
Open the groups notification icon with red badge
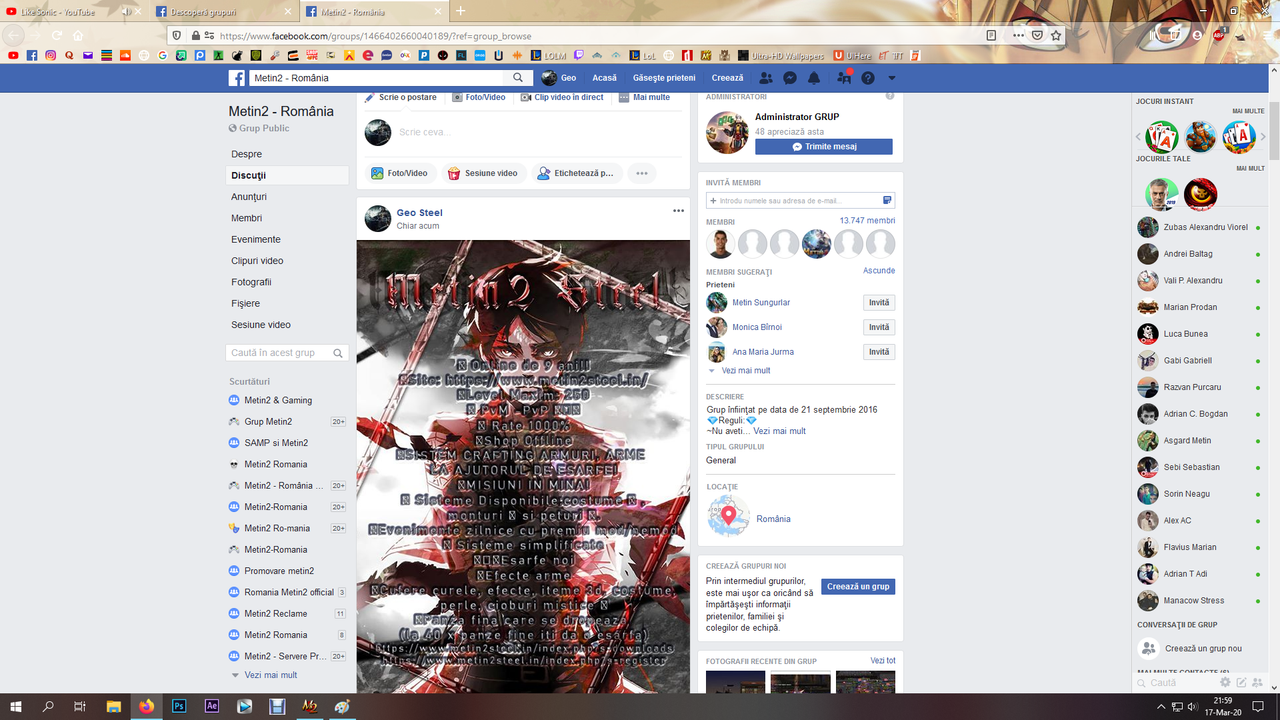point(844,78)
